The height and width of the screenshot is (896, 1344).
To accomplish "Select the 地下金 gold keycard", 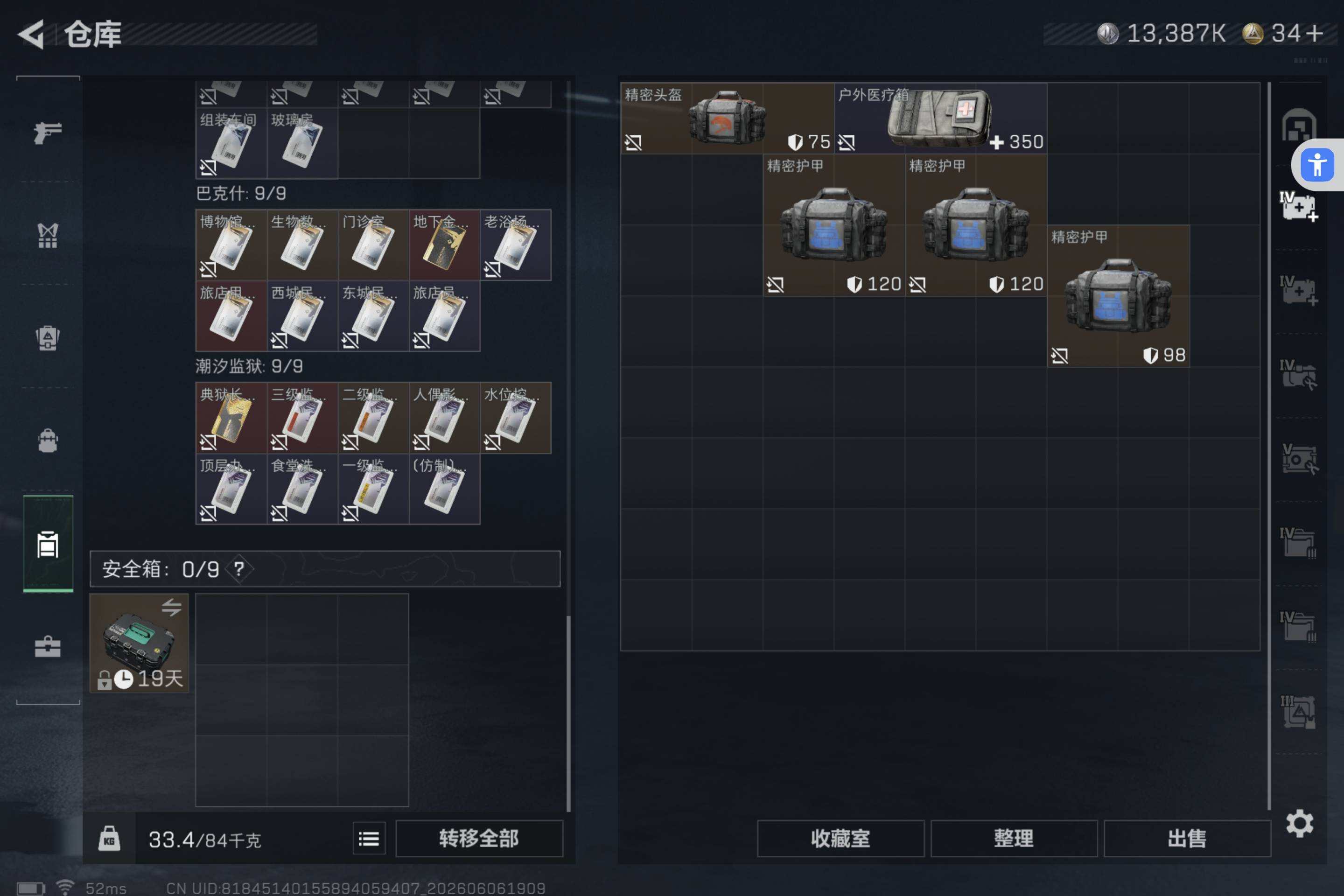I will point(445,245).
